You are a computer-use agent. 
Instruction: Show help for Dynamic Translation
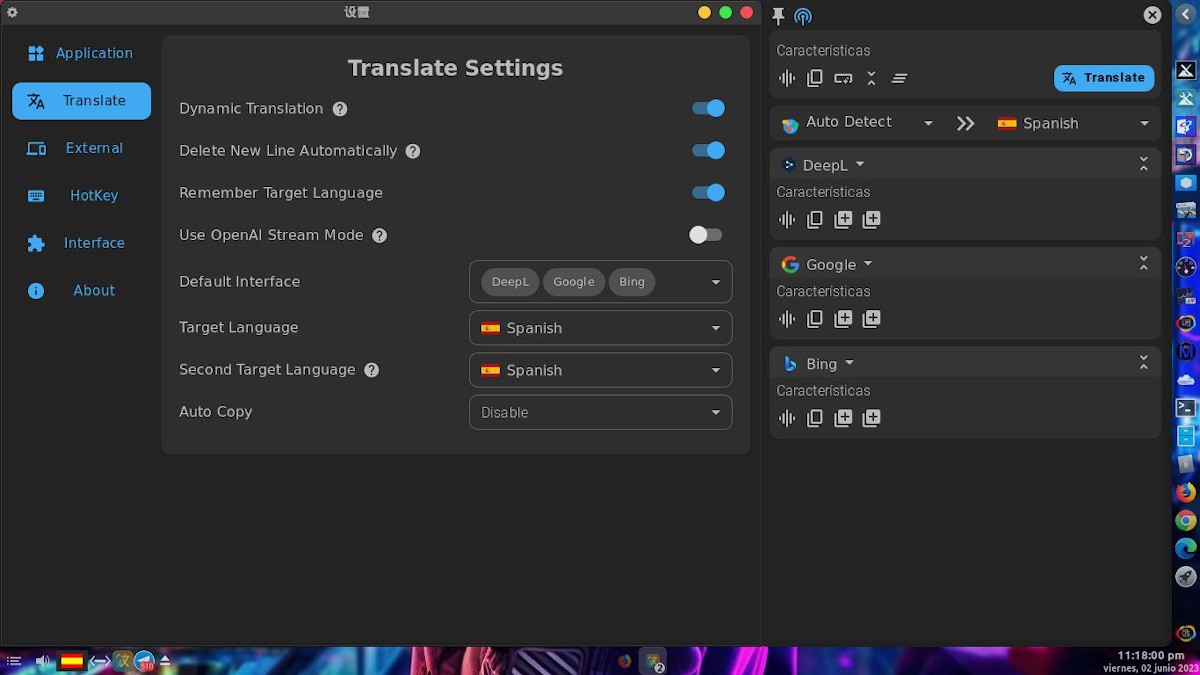[340, 109]
